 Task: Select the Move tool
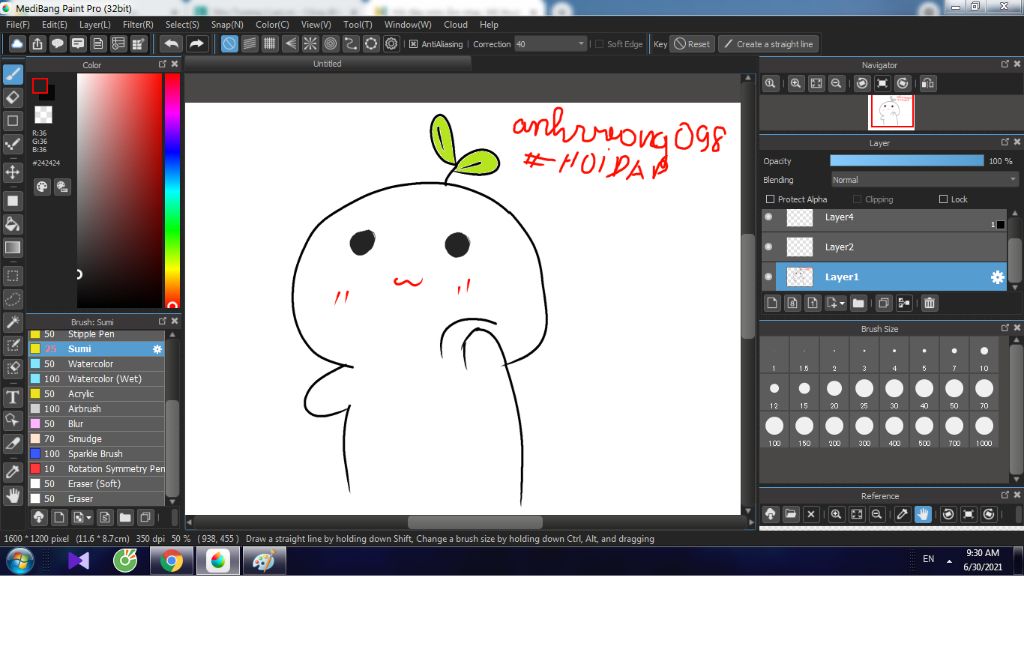[x=13, y=172]
